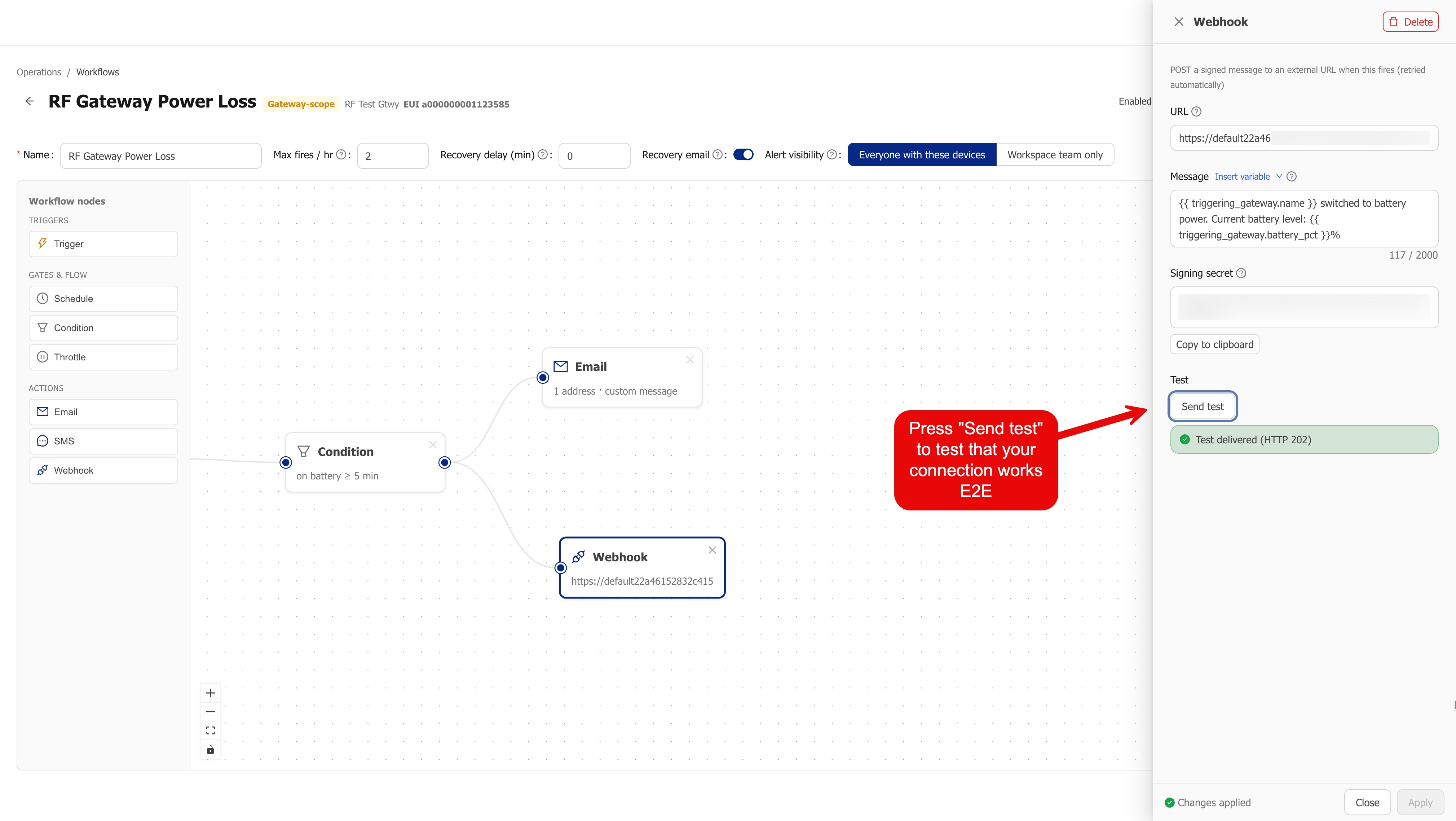Delete the Webhook node
Screen dimensions: 1456x821
(1410, 22)
